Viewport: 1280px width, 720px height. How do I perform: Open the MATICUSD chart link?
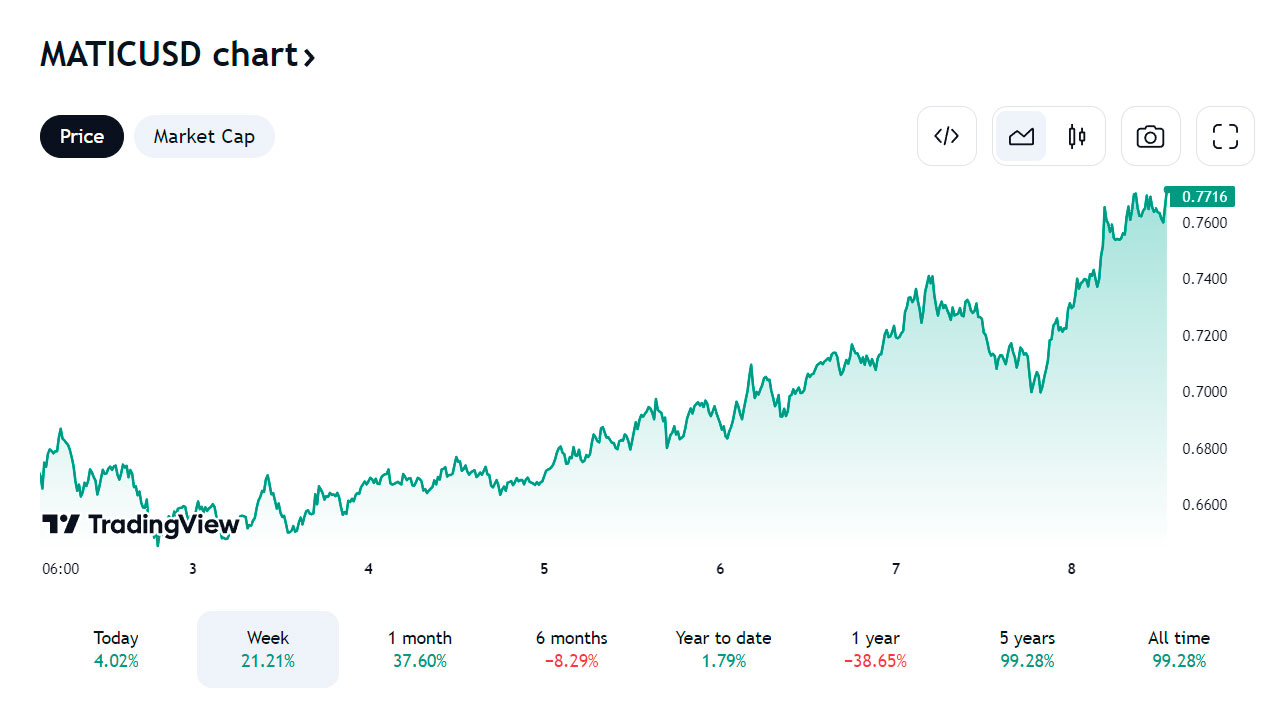point(168,55)
